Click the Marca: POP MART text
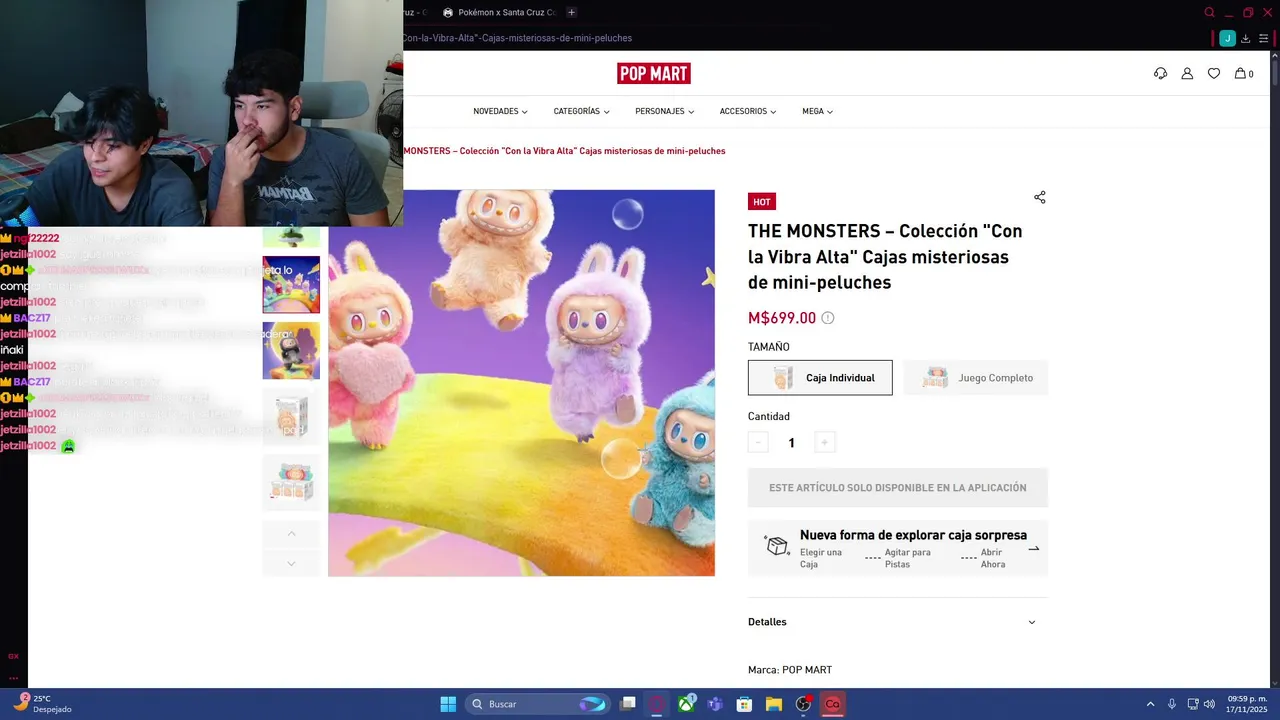 790,670
